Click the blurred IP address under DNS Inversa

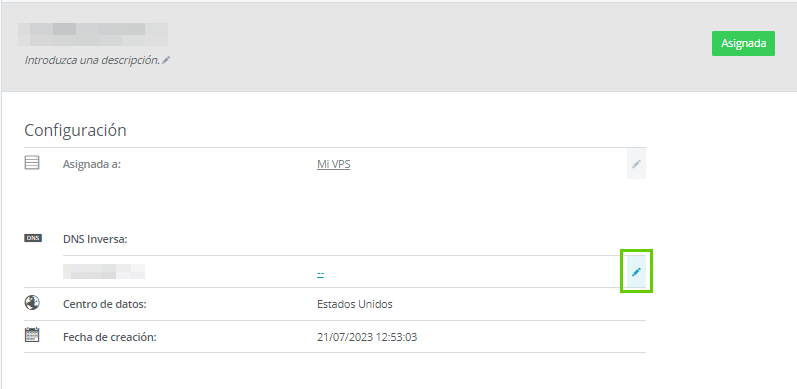click(x=104, y=272)
